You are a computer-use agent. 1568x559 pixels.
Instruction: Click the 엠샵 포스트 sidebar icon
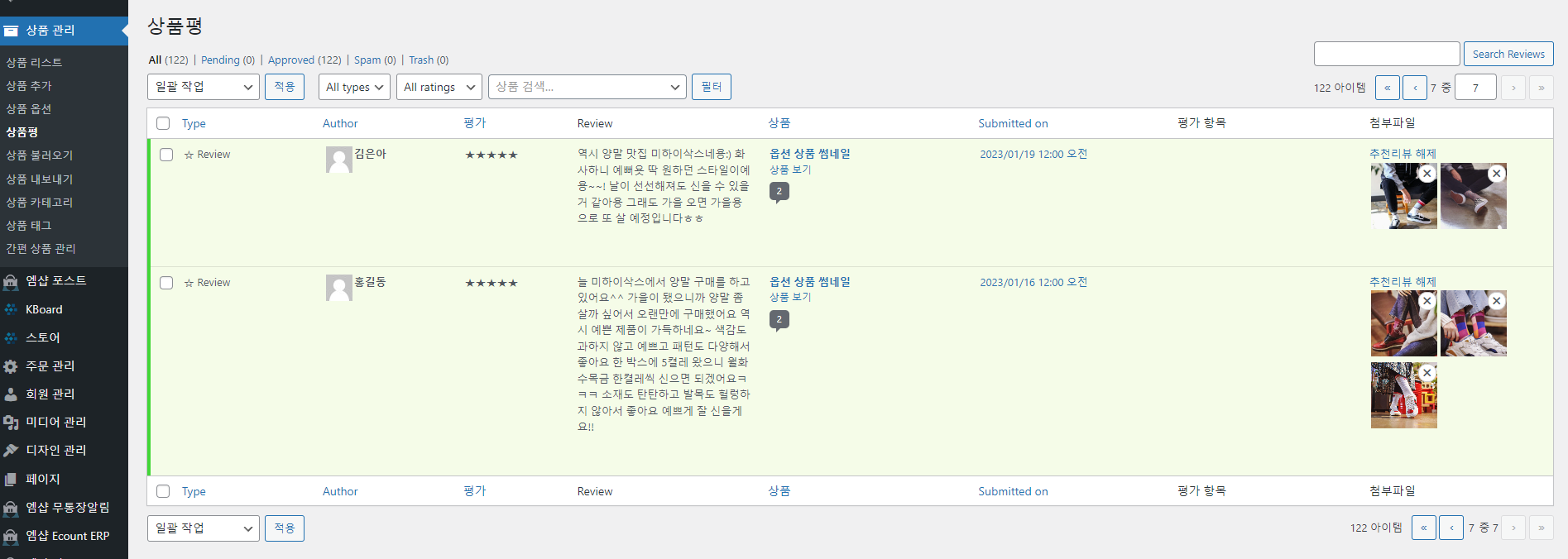coord(11,282)
